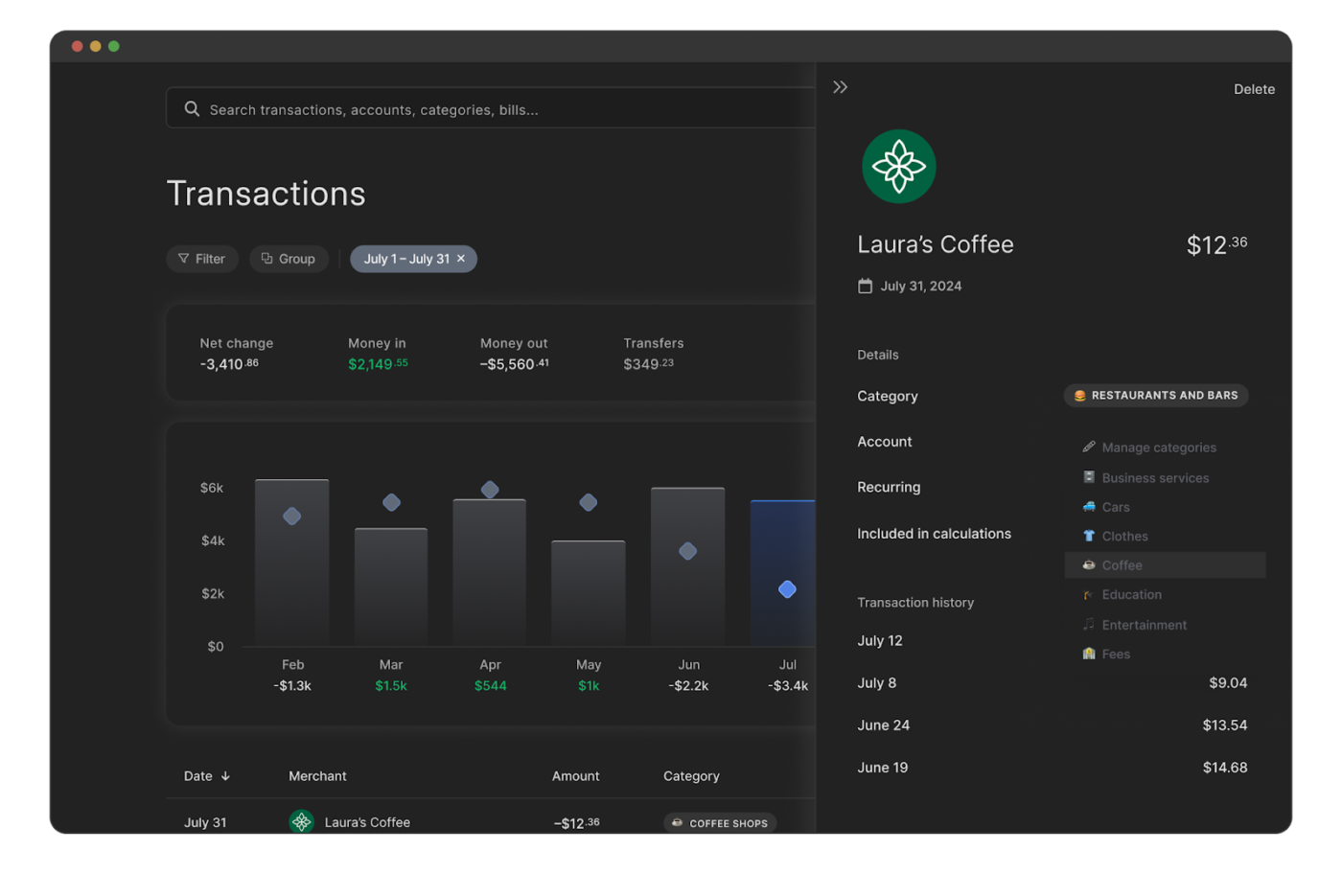Screen dimensions: 1342x896
Task: Click the Education category icon
Action: coord(1089,595)
